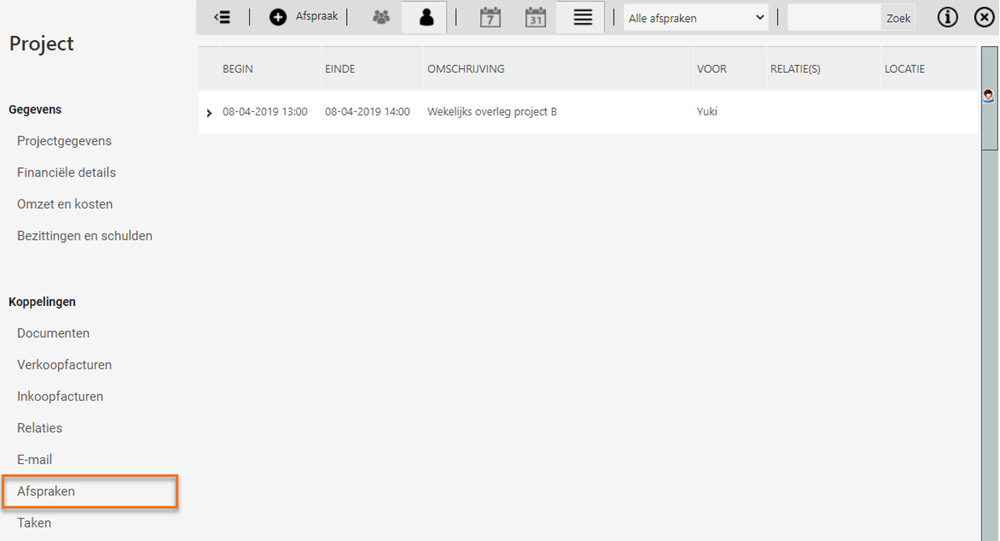Open Inkoopfacturen under Koppelingen

click(60, 396)
